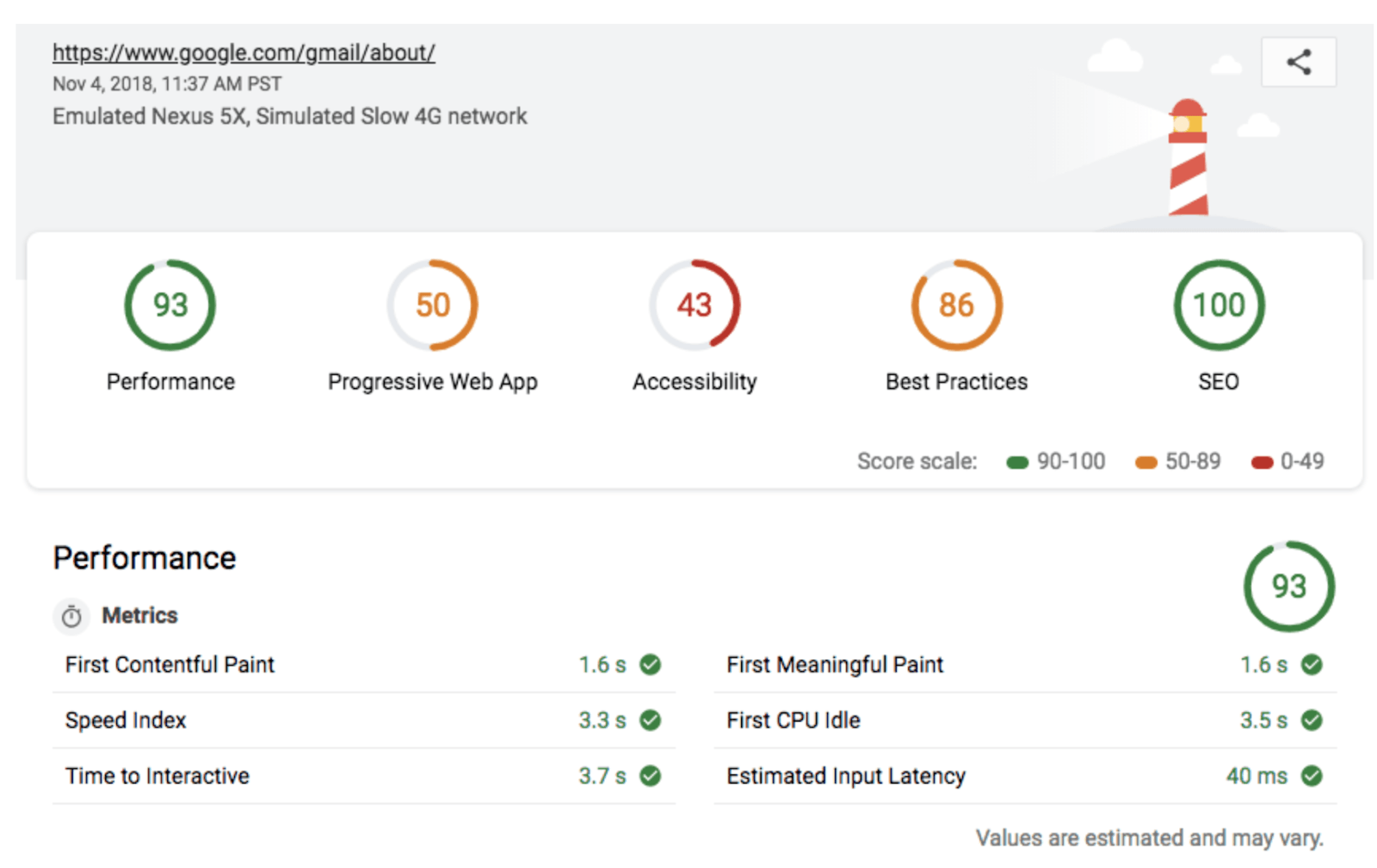Select the Best Practices gauge 86
The image size is (1377, 868).
pyautogui.click(x=956, y=305)
